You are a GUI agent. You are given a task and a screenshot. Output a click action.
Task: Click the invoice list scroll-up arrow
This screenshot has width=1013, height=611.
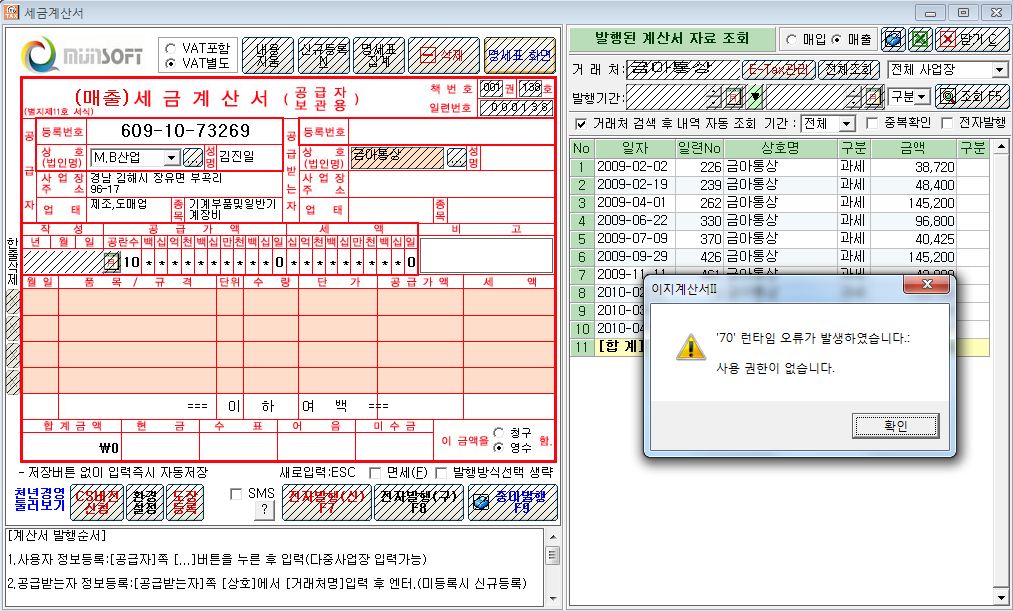tap(1001, 147)
